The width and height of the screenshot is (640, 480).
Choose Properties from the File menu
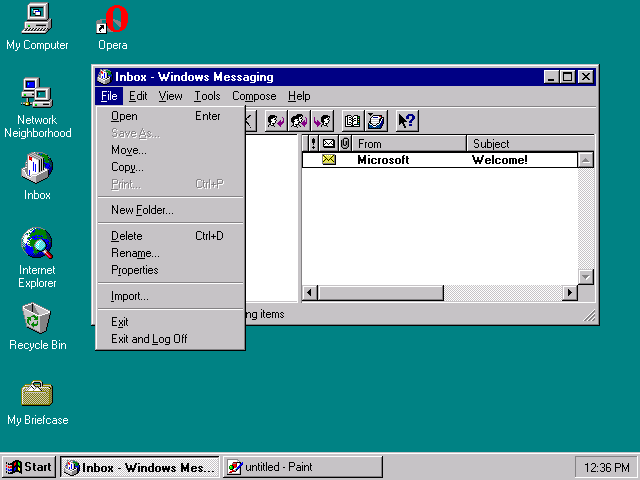pos(171,270)
